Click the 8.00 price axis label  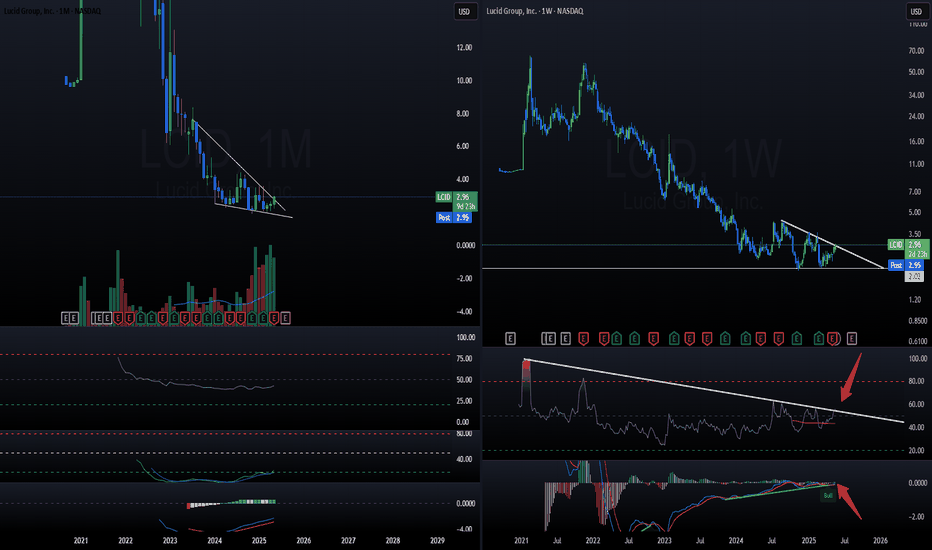click(x=462, y=114)
